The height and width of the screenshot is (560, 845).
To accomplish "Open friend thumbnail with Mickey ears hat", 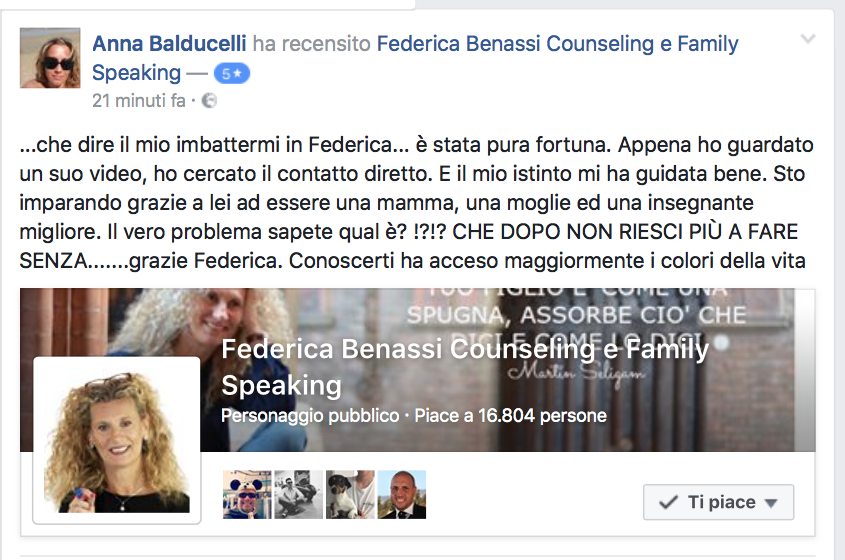I will point(247,494).
